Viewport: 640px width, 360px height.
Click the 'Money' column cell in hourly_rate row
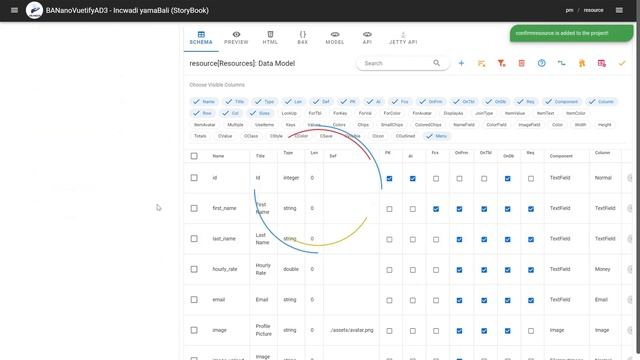coord(602,269)
